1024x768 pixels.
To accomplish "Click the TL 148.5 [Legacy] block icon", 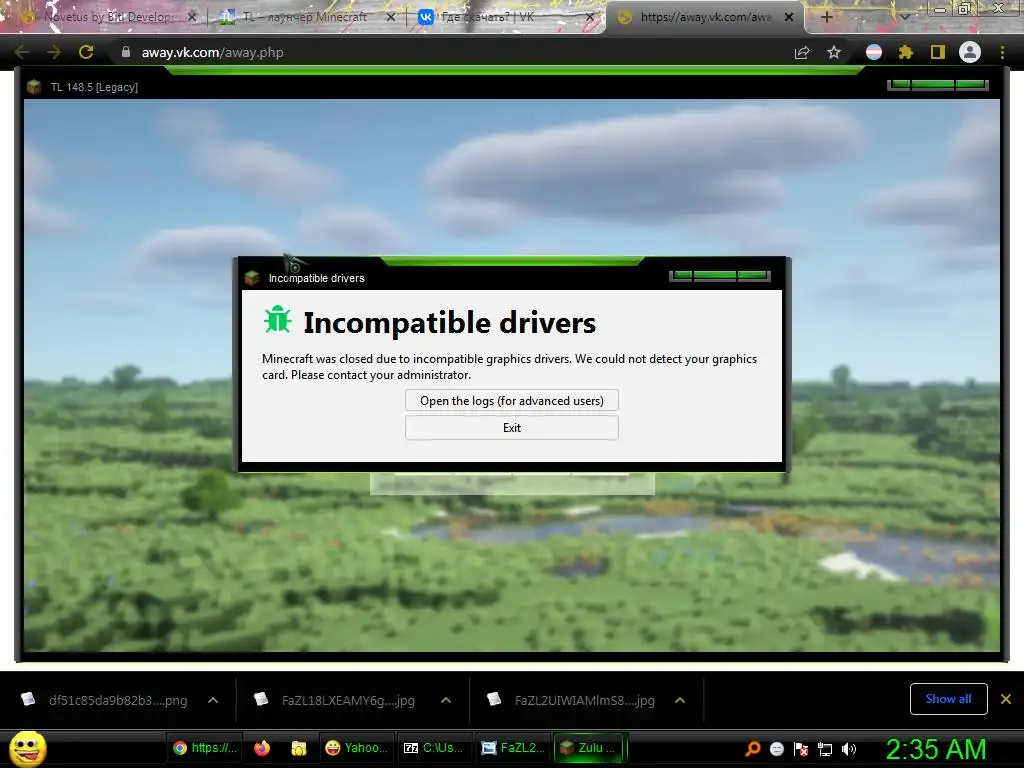I will pyautogui.click(x=34, y=86).
